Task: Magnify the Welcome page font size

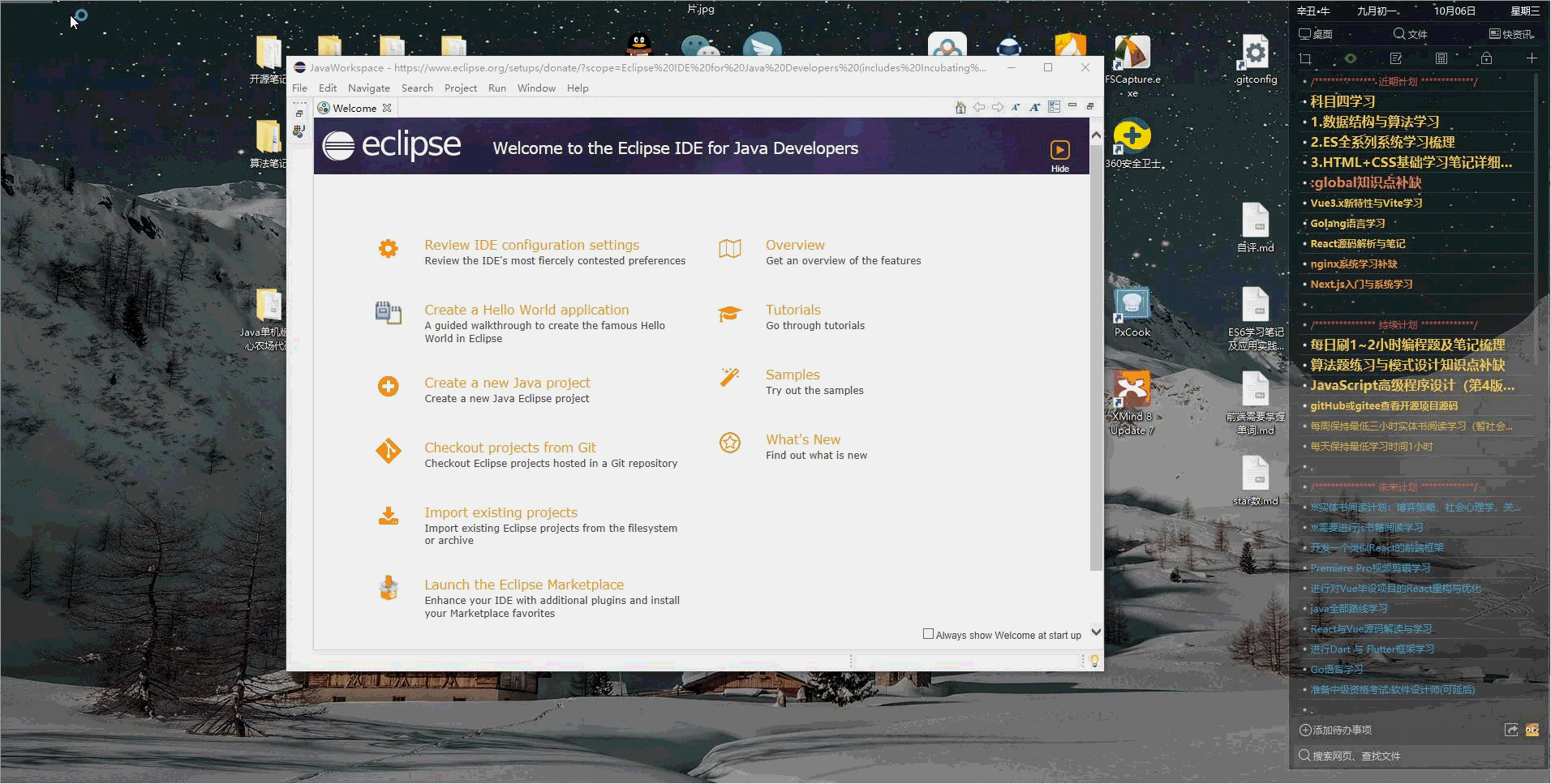Action: coord(1035,107)
